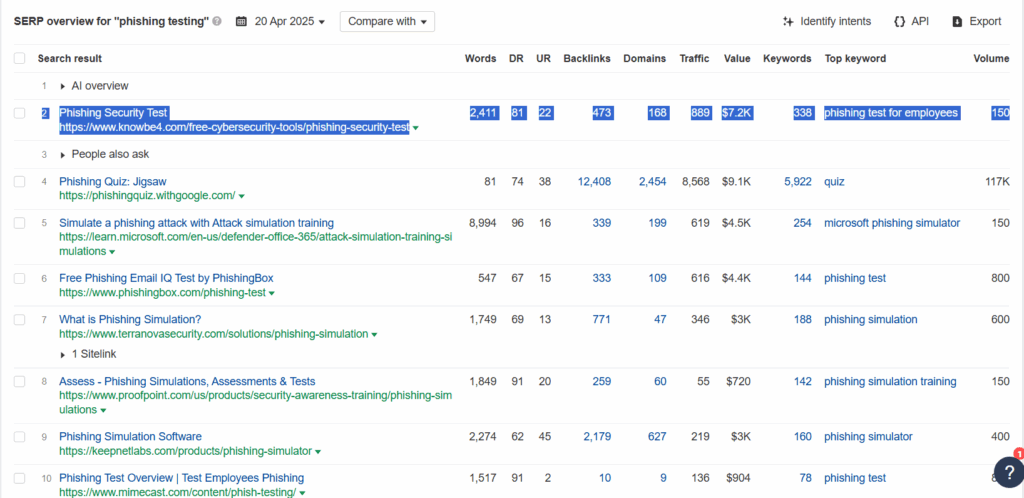
Task: Tick checkbox for What is Phishing Simulation row
Action: click(x=20, y=319)
